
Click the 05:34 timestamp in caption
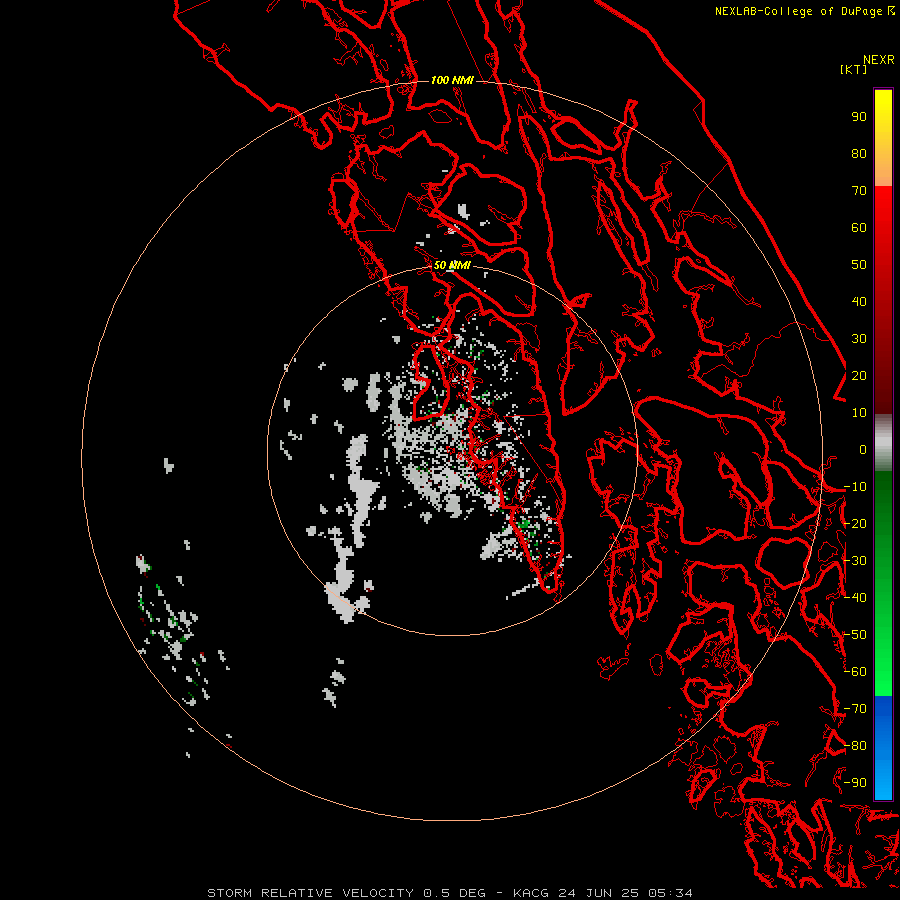670,893
